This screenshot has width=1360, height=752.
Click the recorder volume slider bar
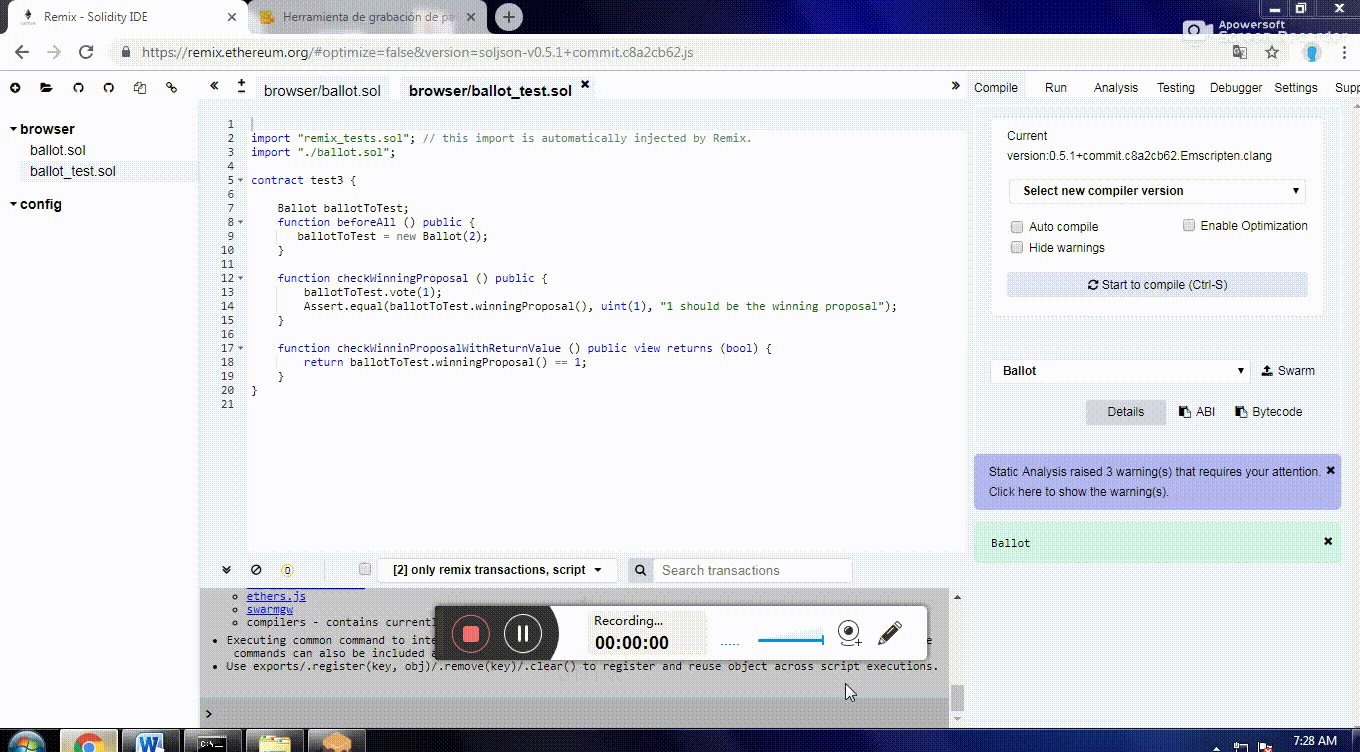tap(790, 640)
